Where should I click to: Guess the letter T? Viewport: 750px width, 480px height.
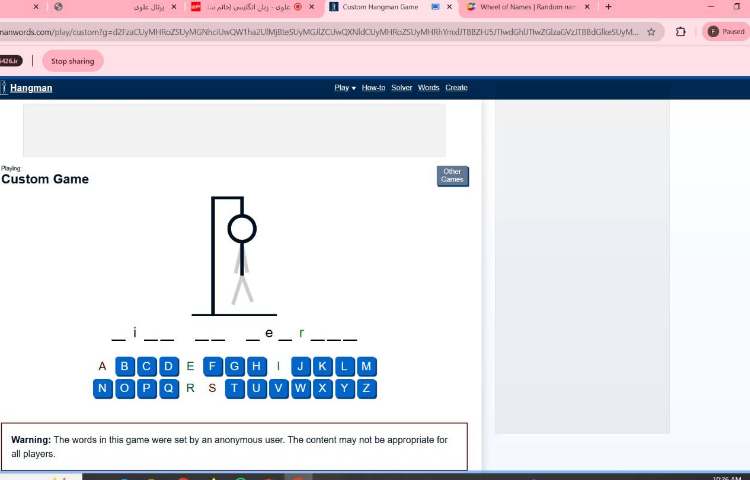tap(235, 388)
